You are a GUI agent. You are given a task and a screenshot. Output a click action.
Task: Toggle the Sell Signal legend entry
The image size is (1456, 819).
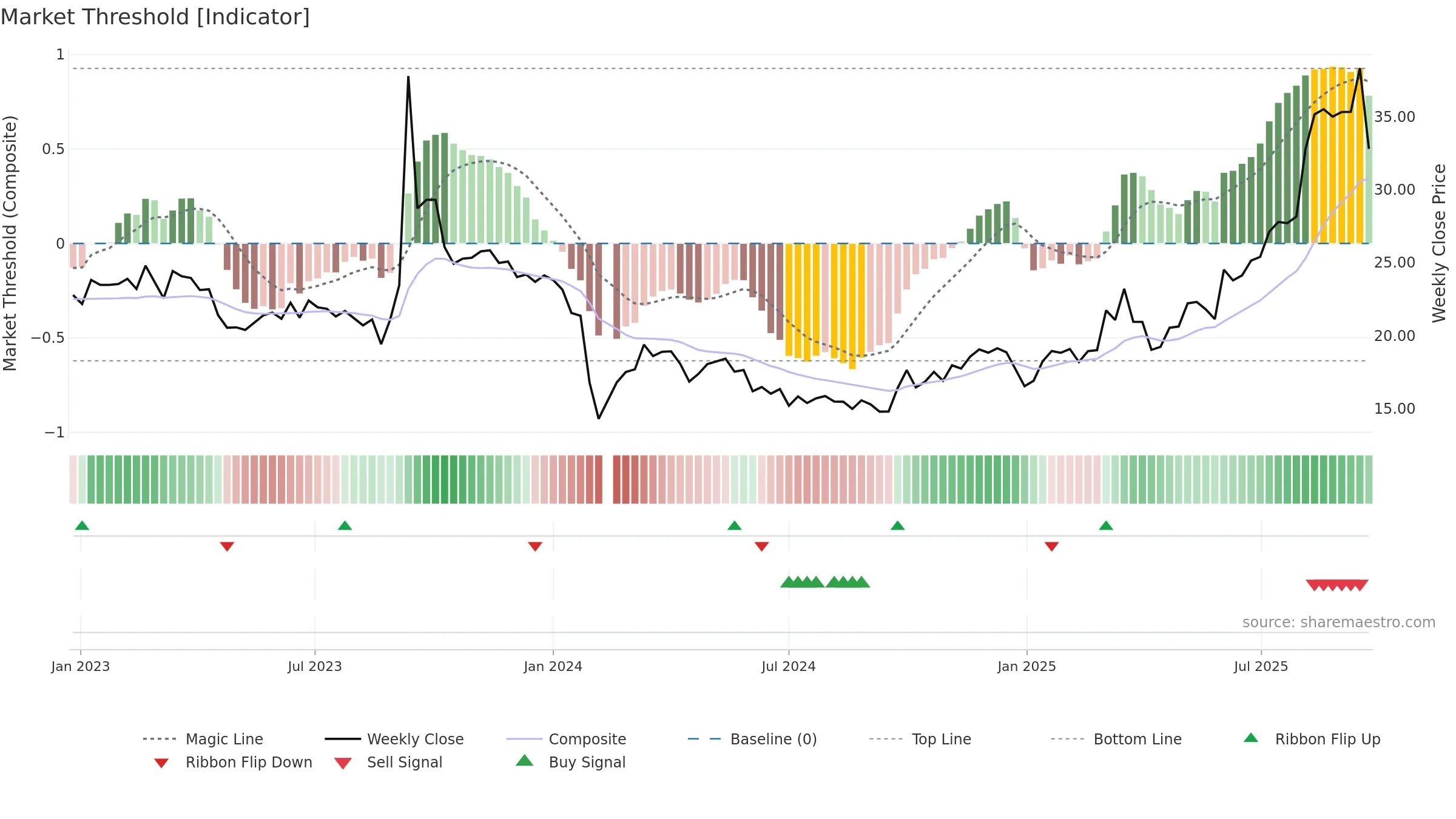pos(388,762)
